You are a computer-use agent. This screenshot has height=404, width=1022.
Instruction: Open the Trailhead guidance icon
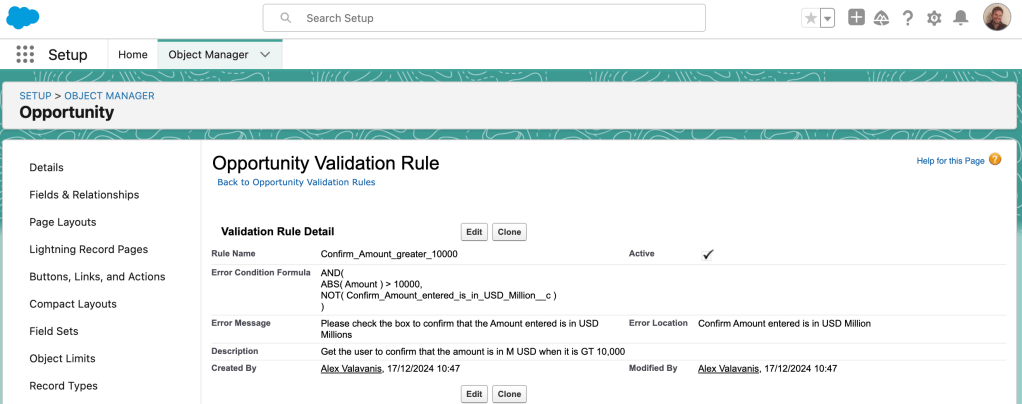(881, 18)
